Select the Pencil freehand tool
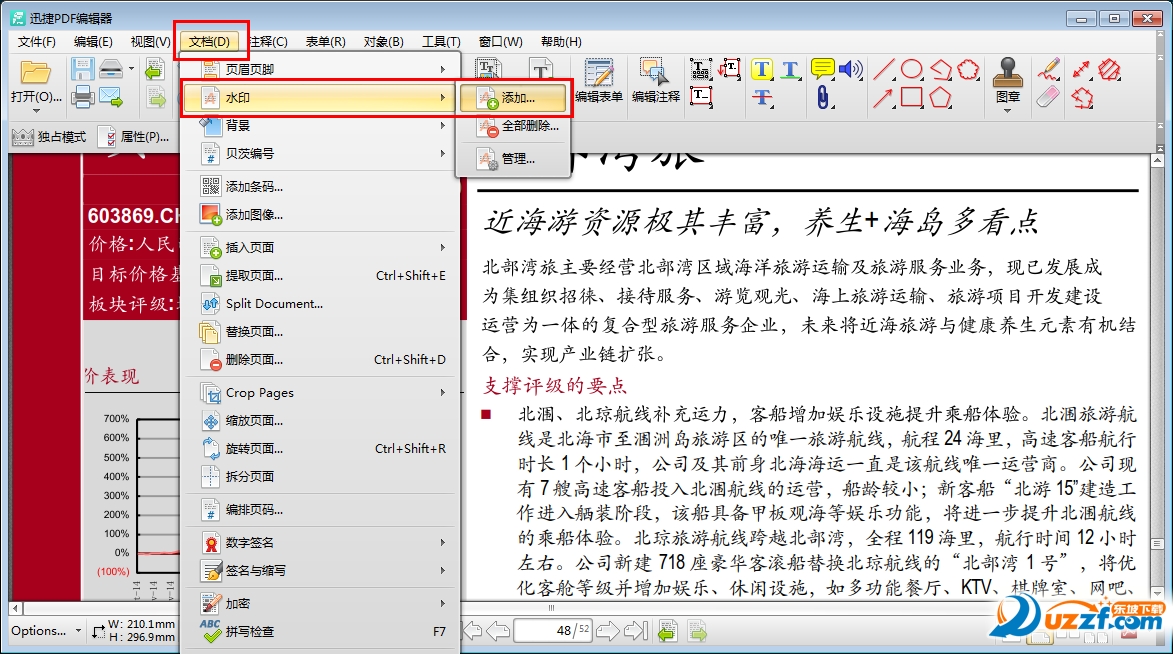The height and width of the screenshot is (654, 1173). click(1049, 70)
